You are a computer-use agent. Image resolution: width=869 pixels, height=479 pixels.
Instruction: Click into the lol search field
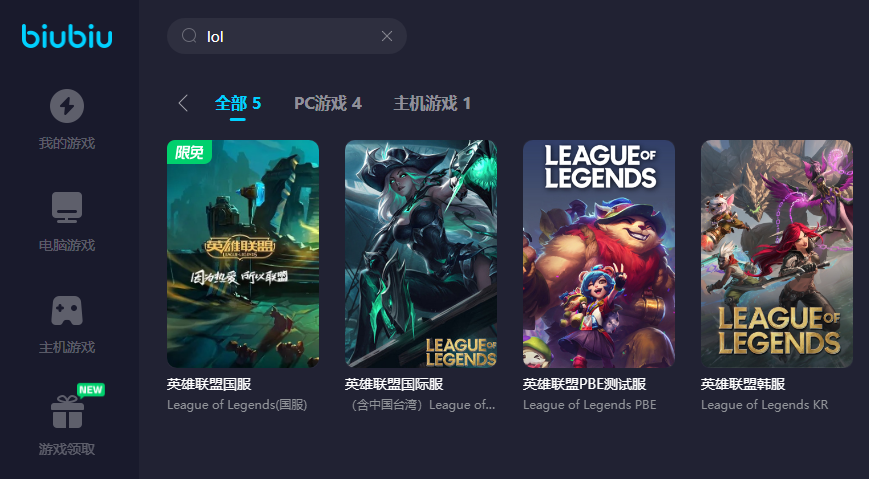click(x=287, y=36)
